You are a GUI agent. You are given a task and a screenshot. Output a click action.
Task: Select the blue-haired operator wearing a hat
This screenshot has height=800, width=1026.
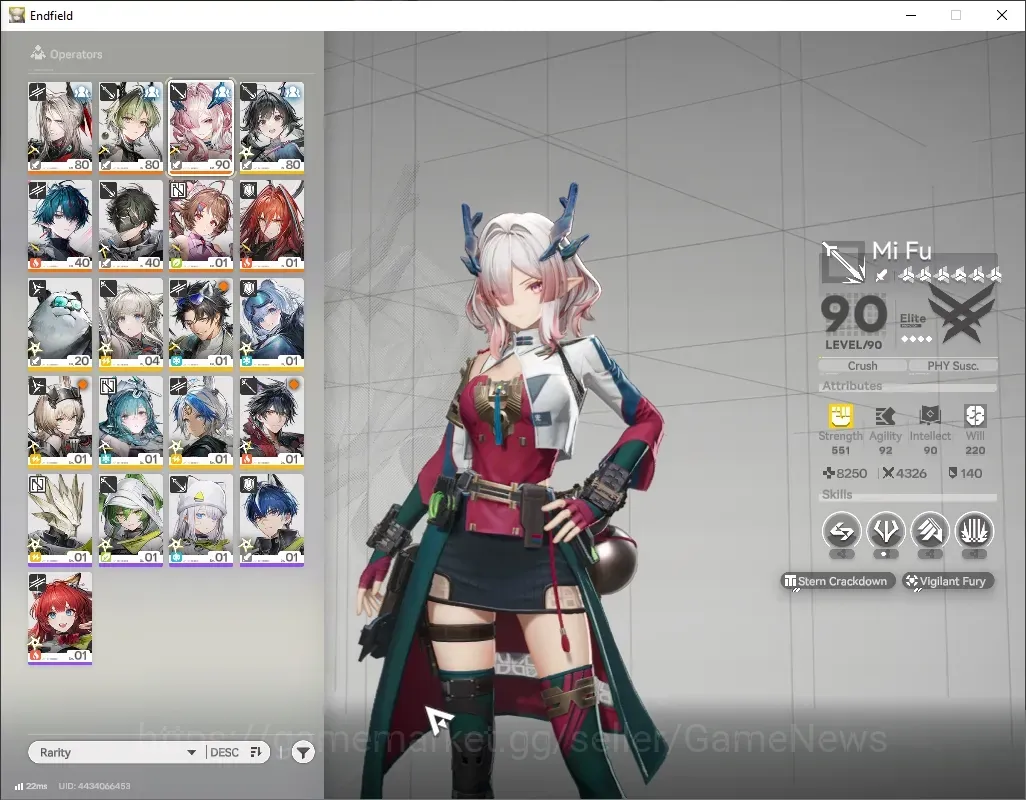(x=272, y=324)
